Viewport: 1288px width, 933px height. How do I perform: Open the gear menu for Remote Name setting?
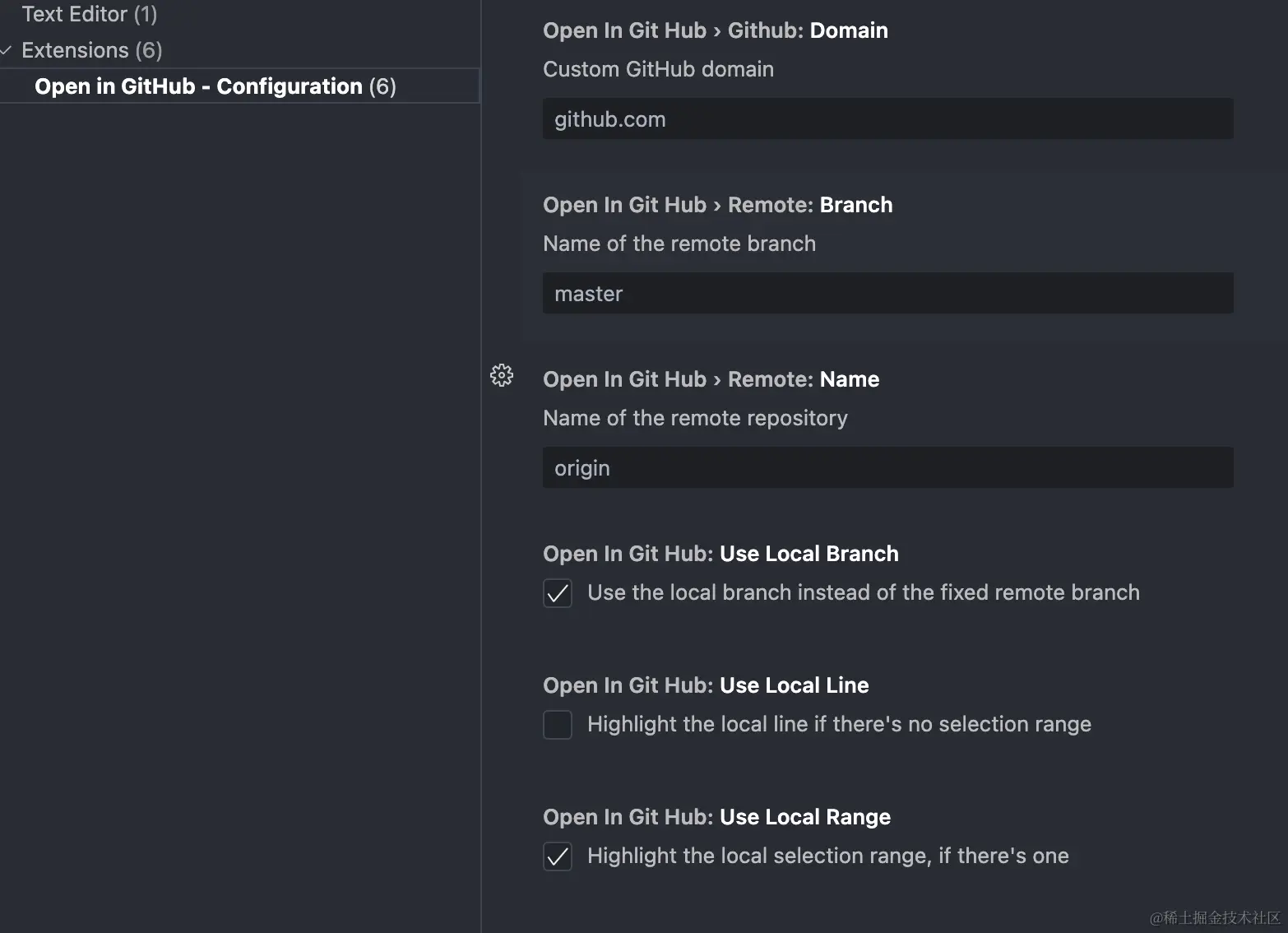[502, 375]
